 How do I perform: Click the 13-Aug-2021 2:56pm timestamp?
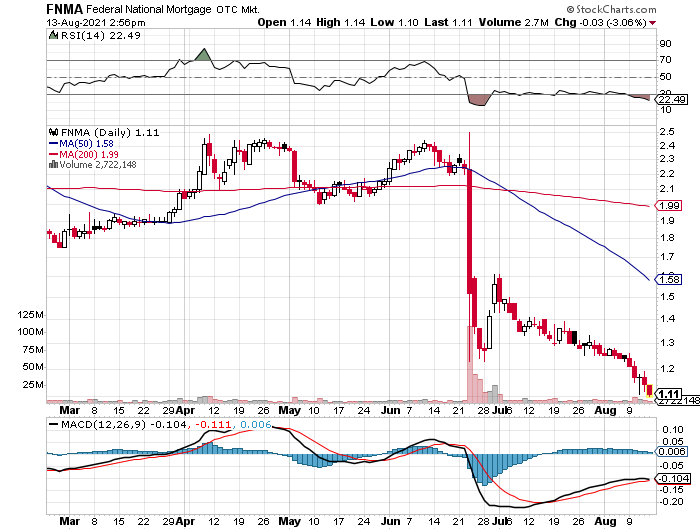(96, 22)
